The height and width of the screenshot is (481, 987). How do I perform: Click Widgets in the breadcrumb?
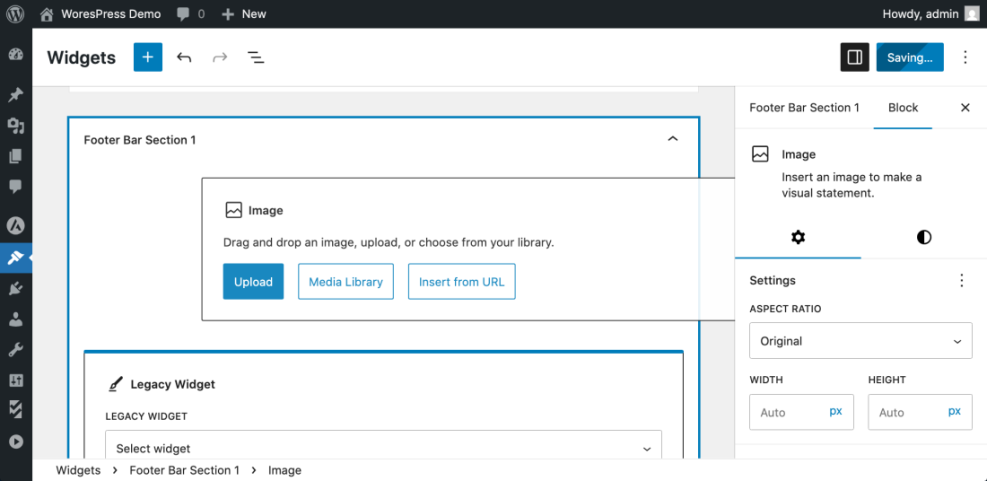pos(78,470)
